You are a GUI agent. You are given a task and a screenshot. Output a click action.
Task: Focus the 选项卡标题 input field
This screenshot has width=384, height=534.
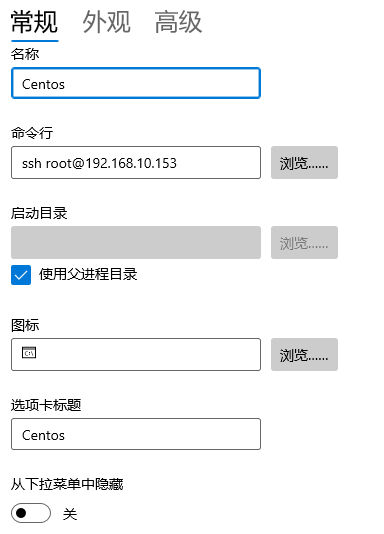tap(136, 434)
